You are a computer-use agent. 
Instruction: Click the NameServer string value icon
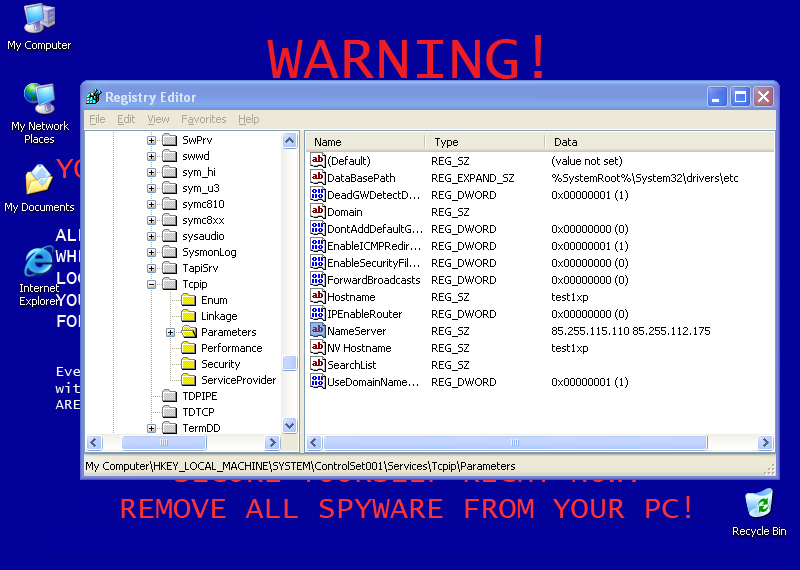[x=317, y=331]
